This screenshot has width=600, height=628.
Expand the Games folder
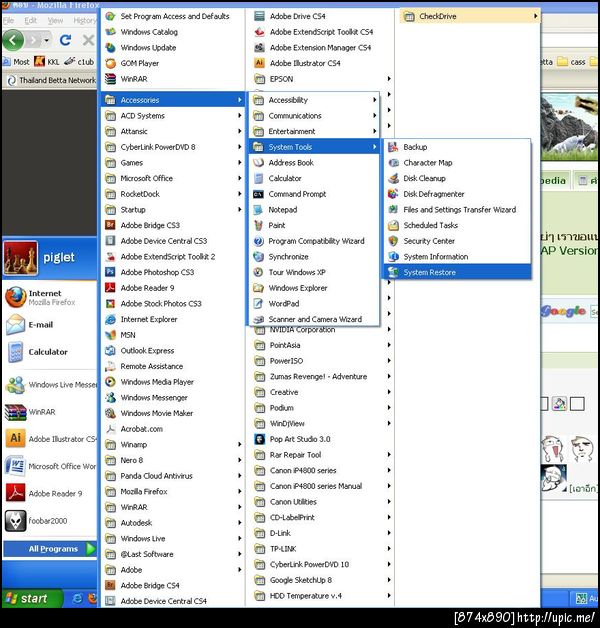coord(173,163)
